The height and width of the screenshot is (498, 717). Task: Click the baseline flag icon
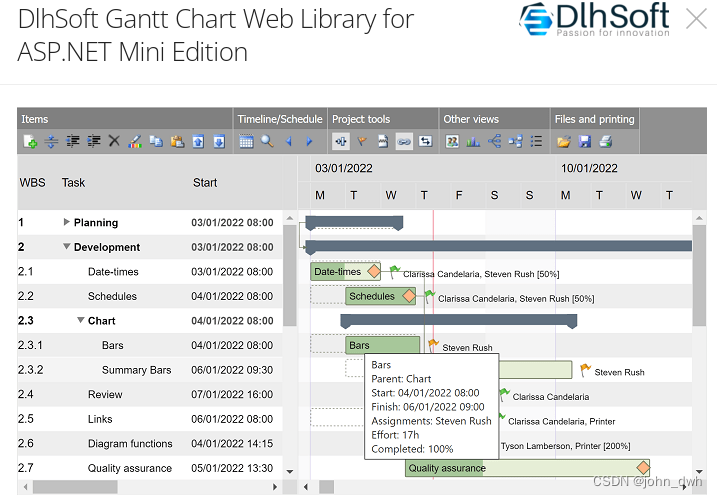click(362, 142)
